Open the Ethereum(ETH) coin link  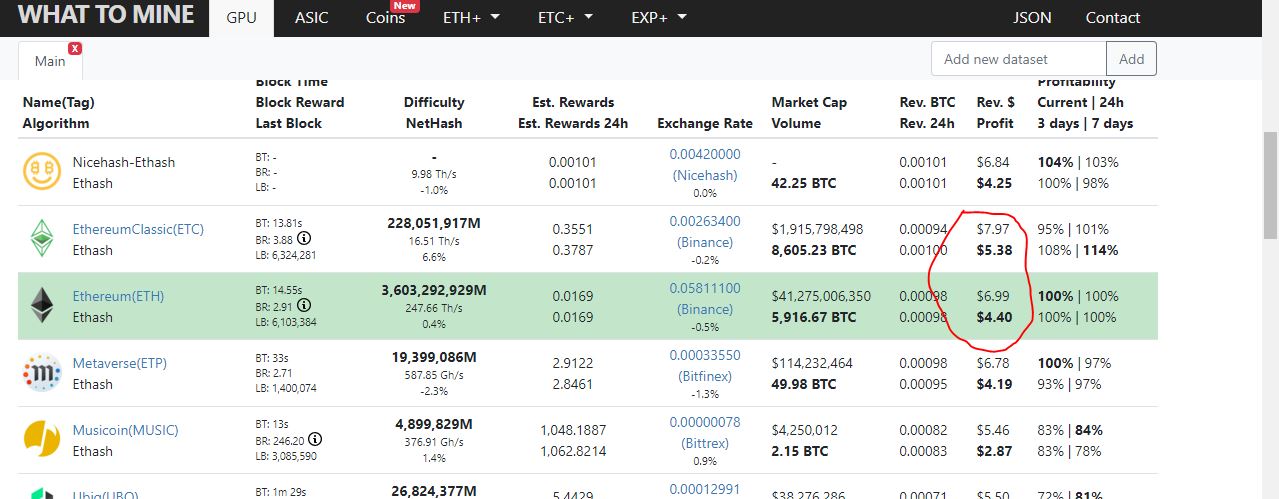pyautogui.click(x=118, y=296)
